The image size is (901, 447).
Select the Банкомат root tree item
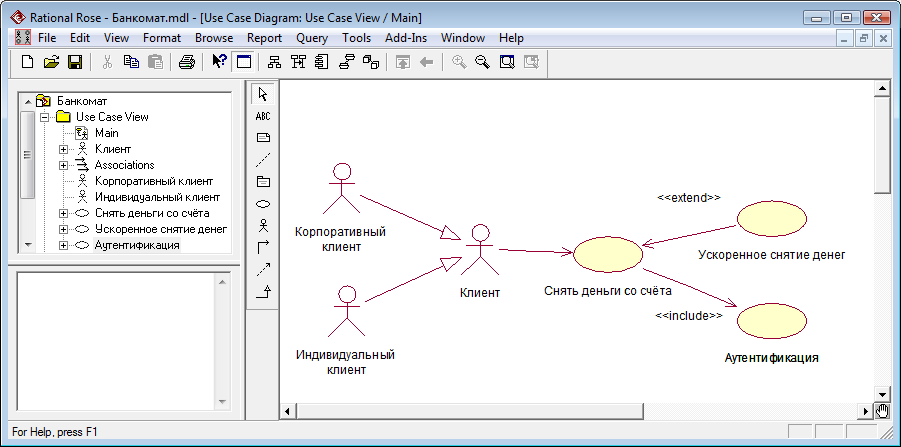coord(82,101)
